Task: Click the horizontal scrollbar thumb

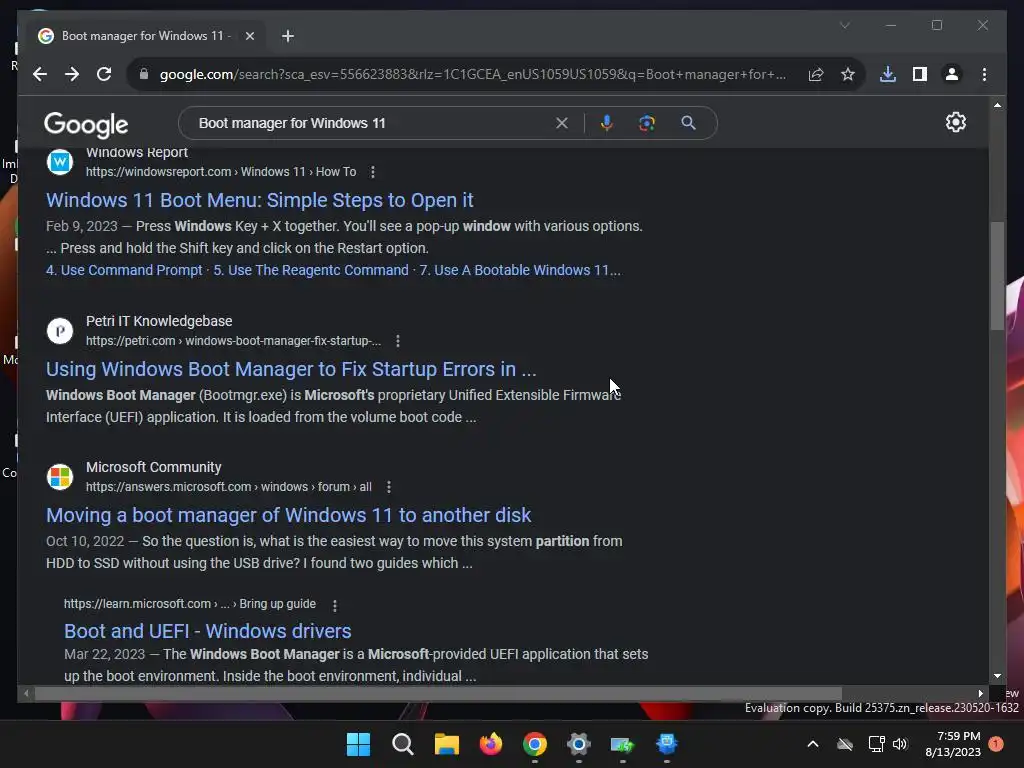Action: coord(438,694)
